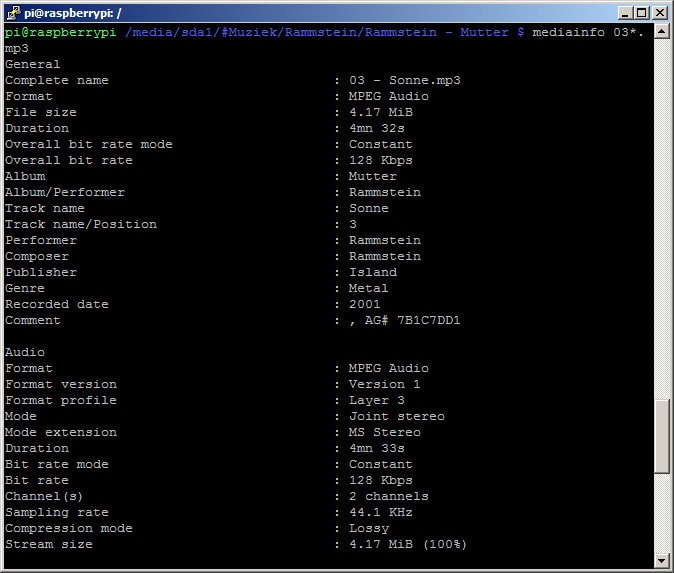Close the pi@raspberrypi terminal window

pyautogui.click(x=659, y=13)
